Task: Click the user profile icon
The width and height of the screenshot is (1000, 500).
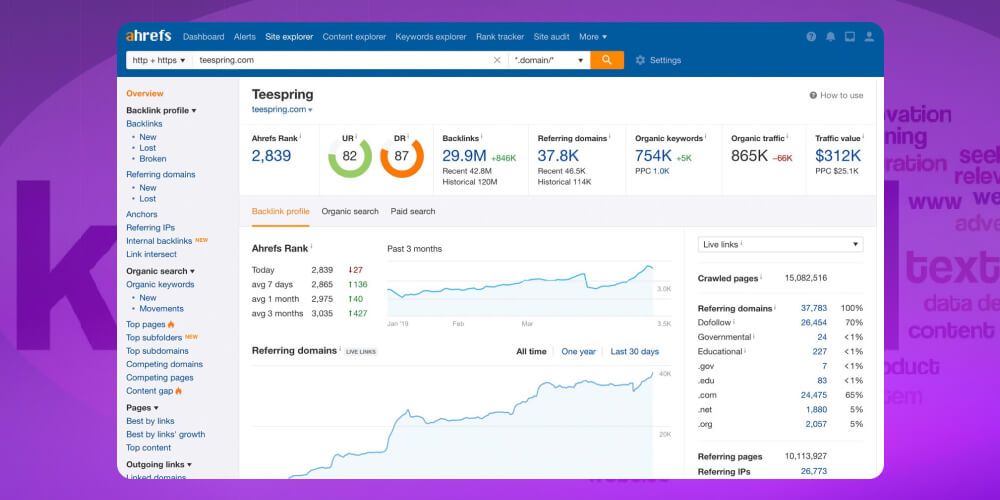Action: 869,37
